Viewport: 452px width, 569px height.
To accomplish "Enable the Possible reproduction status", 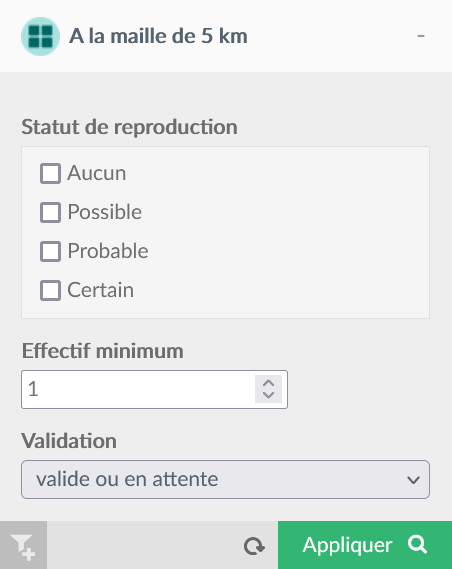I will point(50,212).
